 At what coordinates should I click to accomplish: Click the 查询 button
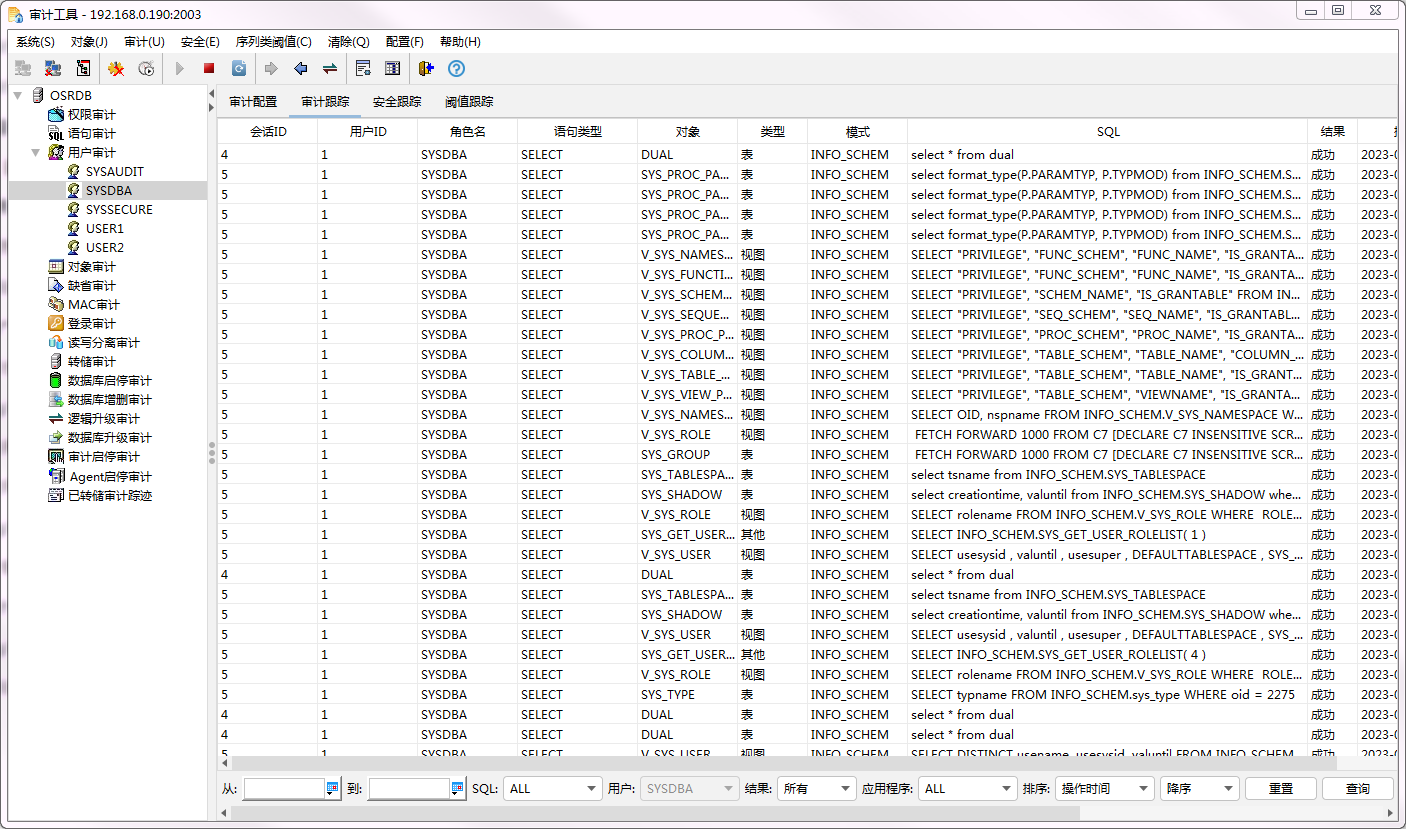click(1357, 788)
